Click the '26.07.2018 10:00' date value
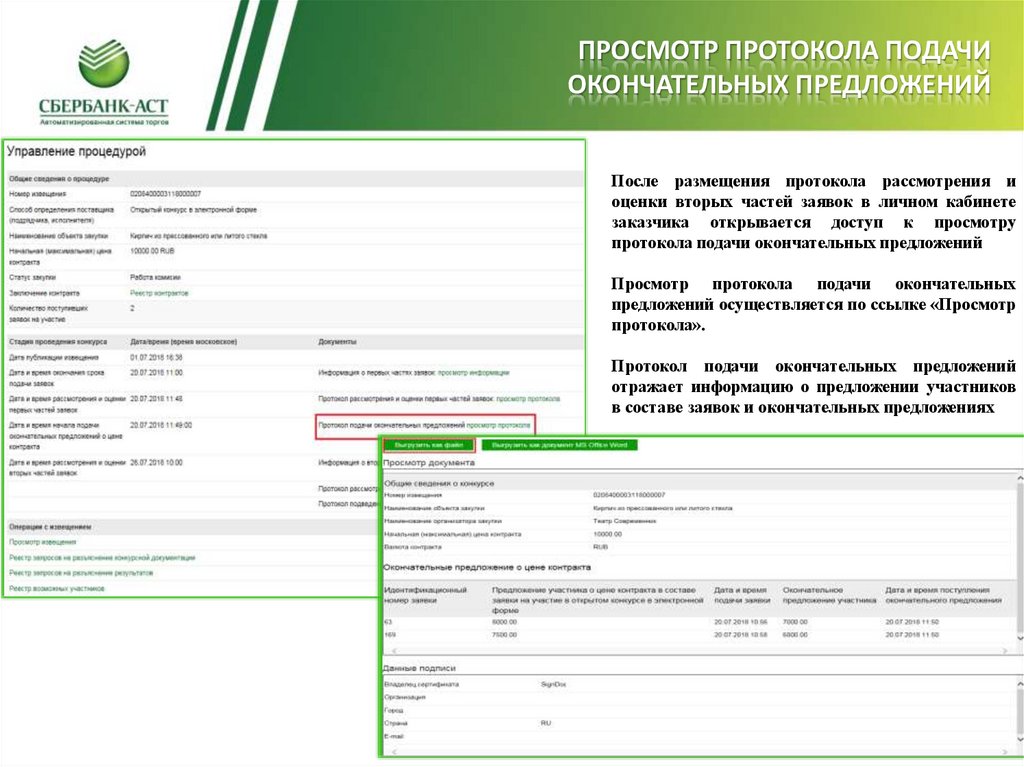 point(157,463)
